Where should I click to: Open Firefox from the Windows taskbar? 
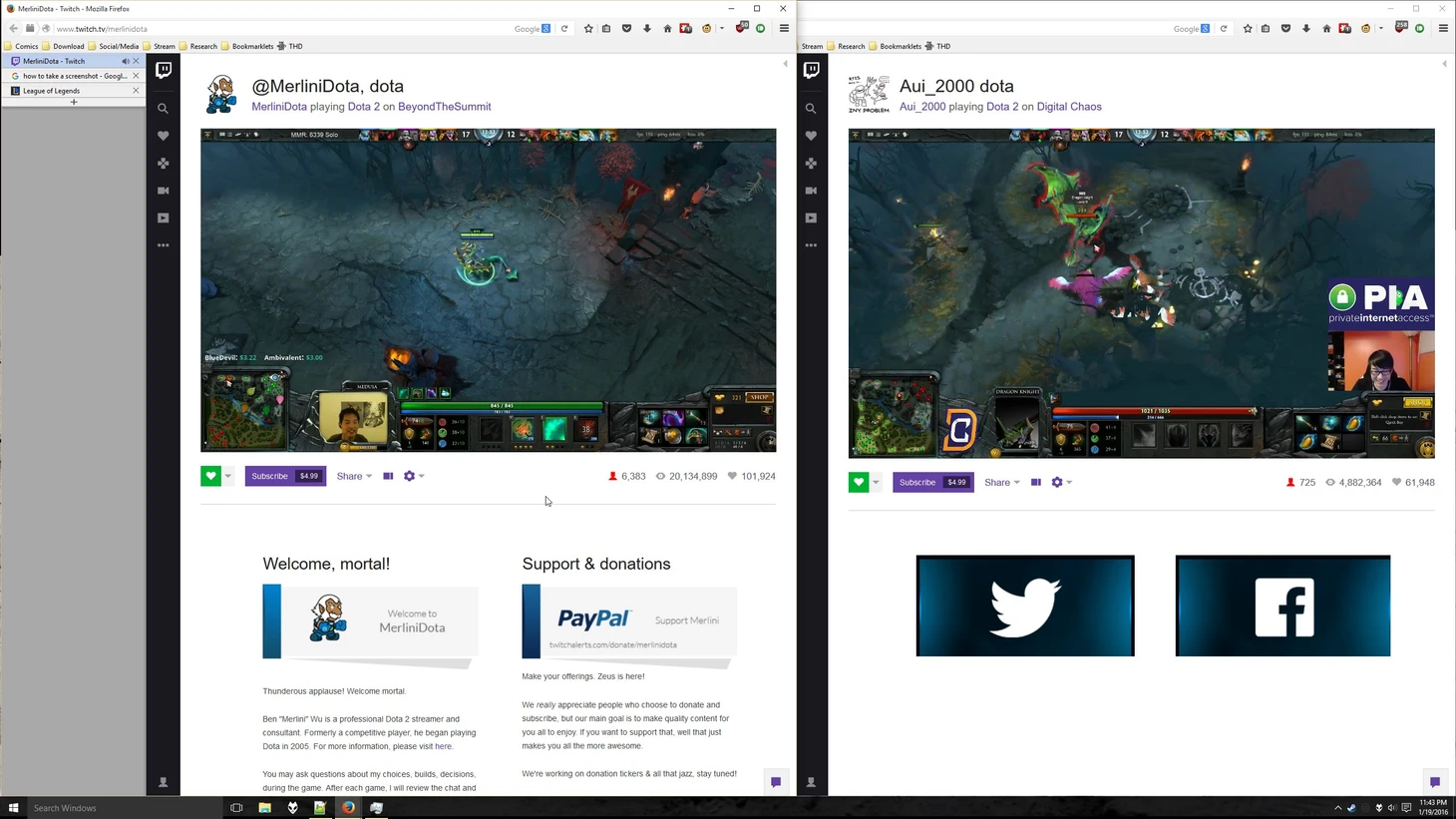[x=348, y=808]
